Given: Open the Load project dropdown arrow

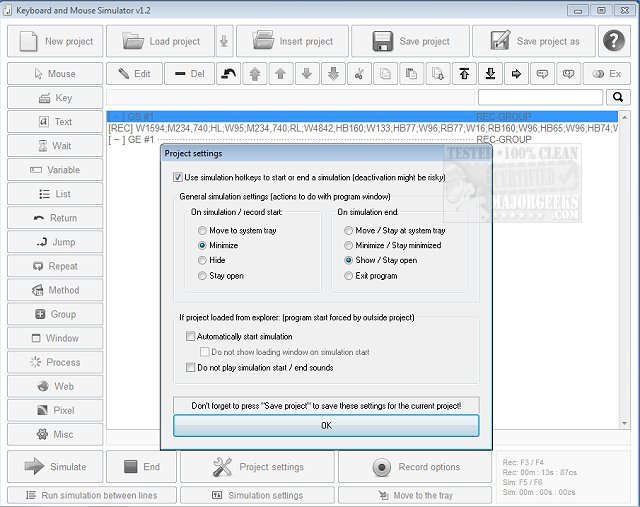Looking at the screenshot, I should coord(224,42).
